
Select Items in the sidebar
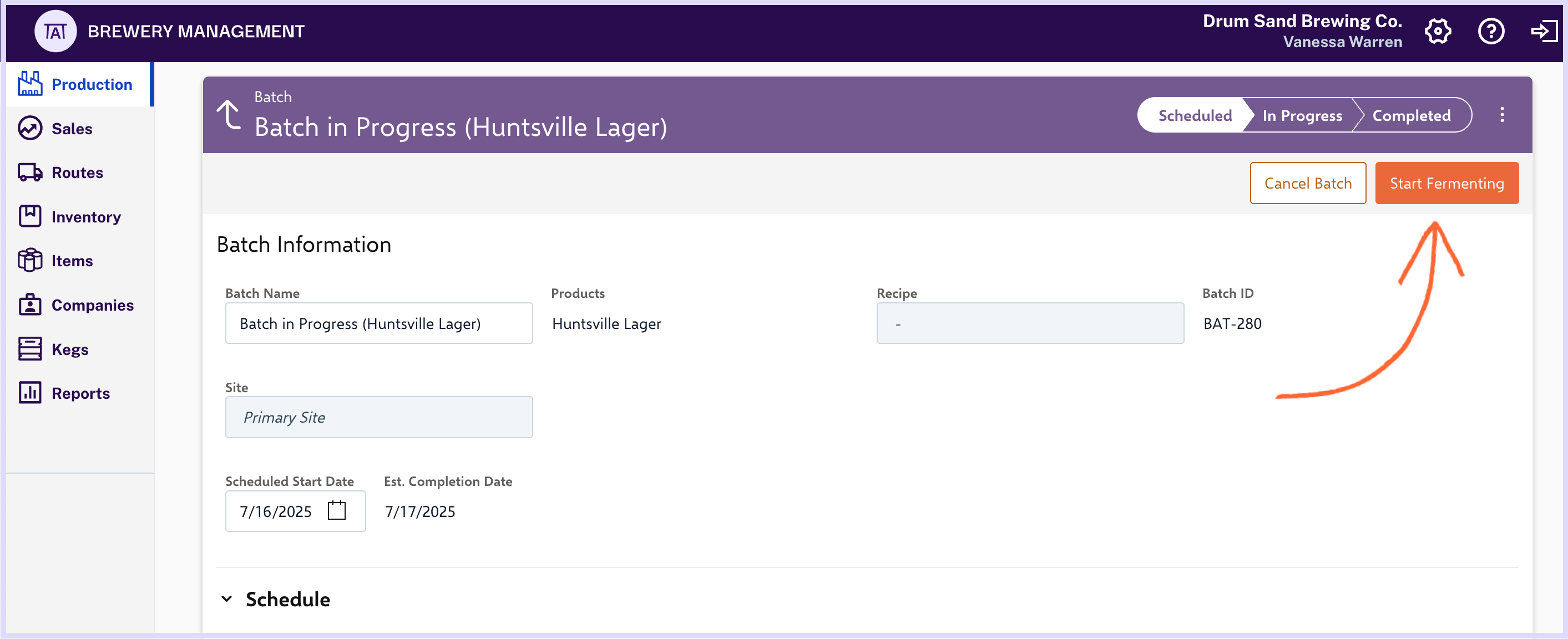[80, 261]
